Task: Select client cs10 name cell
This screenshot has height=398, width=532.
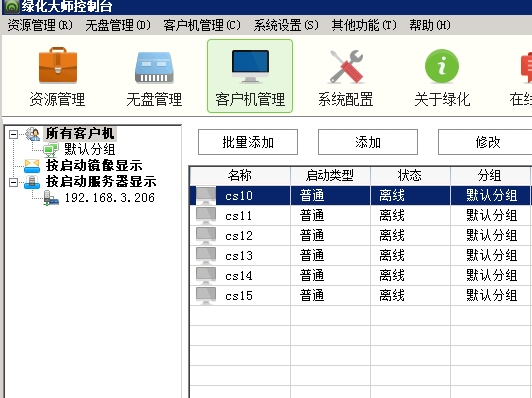Action: click(239, 196)
